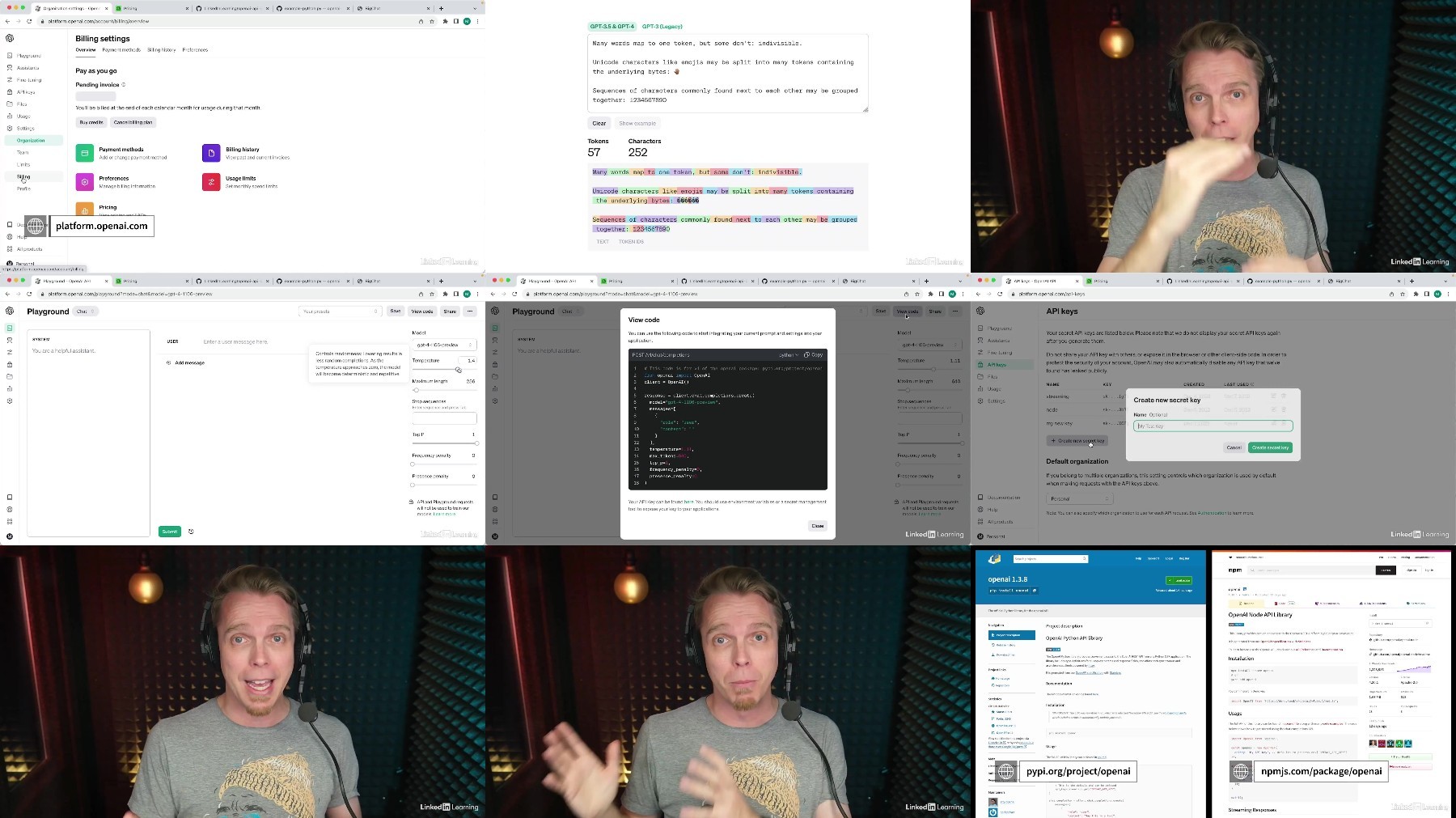Viewport: 1456px width, 818px height.
Task: Open the Personal default organization dropdown
Action: 1079,498
